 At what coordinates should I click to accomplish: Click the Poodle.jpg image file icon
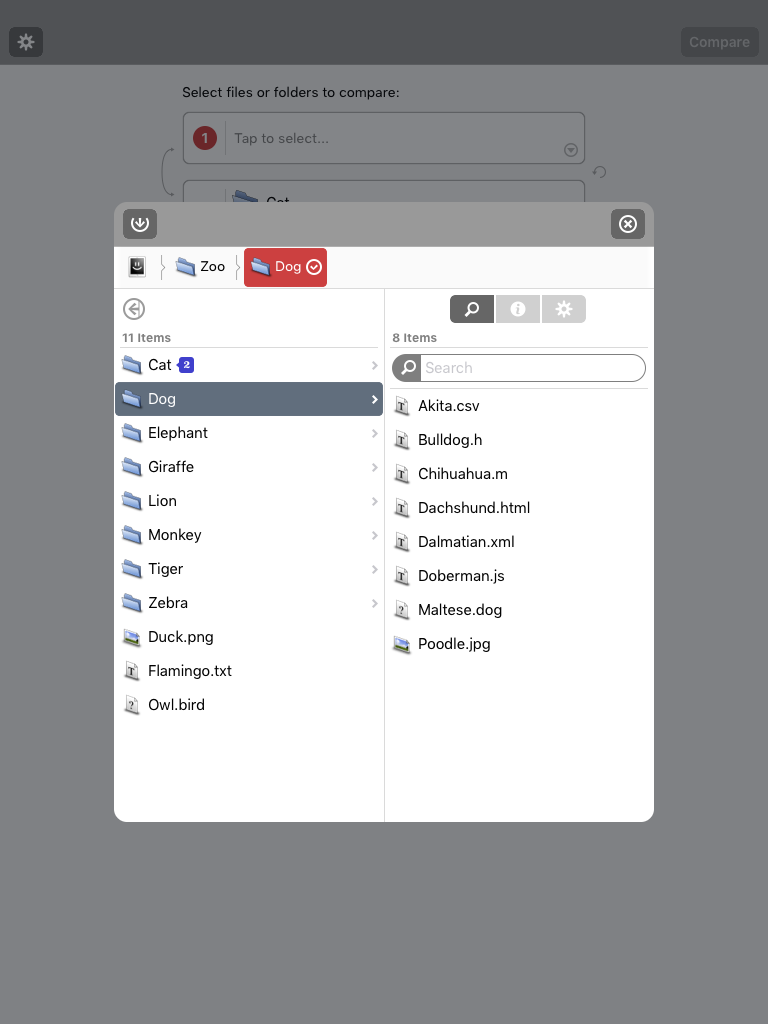coord(402,644)
